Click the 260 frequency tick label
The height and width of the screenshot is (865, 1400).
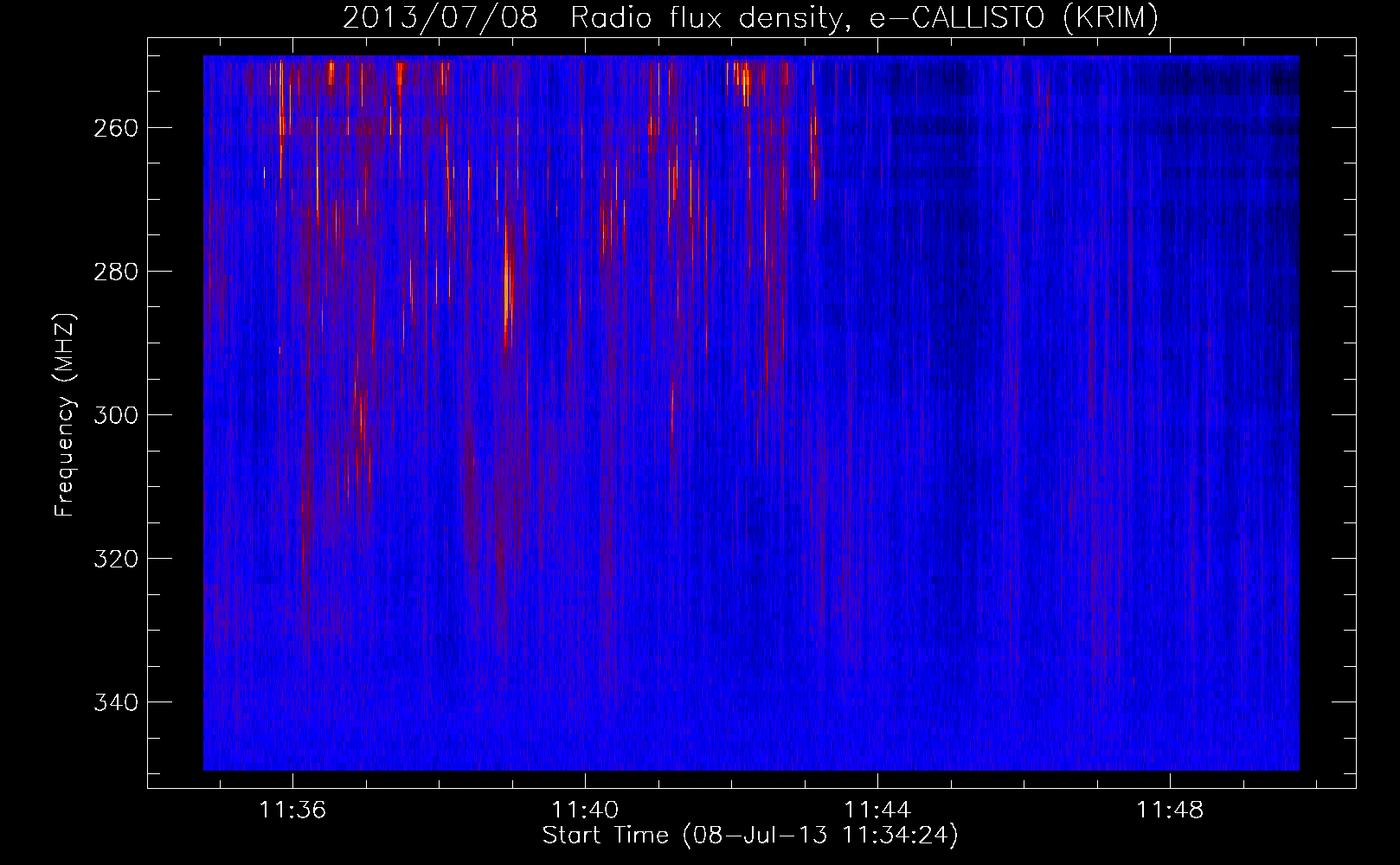pos(115,128)
